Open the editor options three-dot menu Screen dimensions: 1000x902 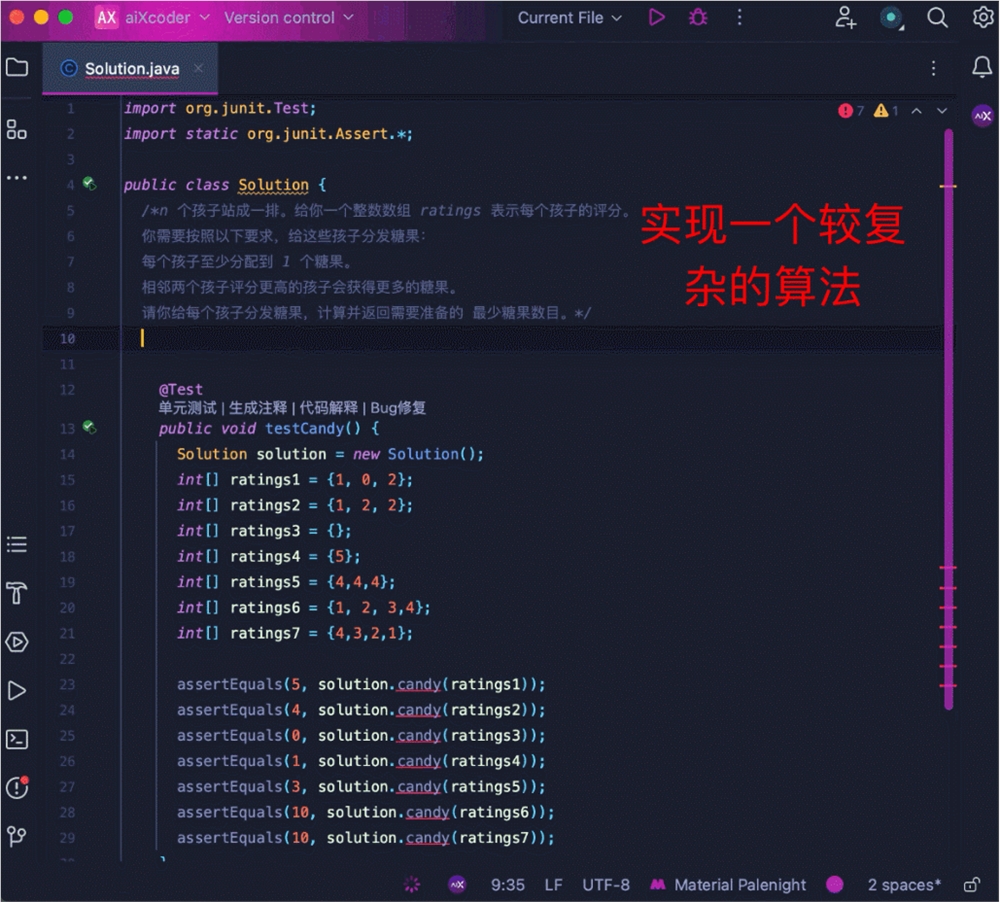[x=933, y=68]
